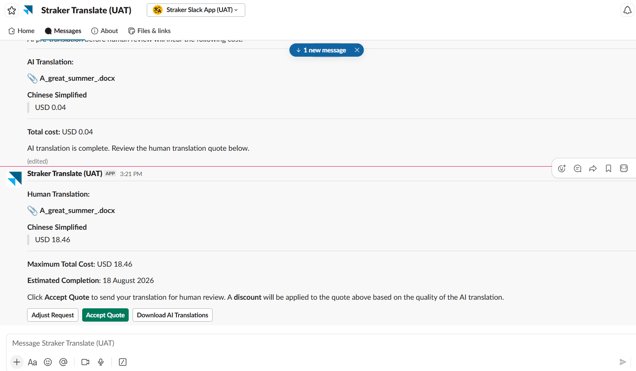Viewport: 636px width, 371px height.
Task: Switch to the Home tab
Action: (x=21, y=31)
